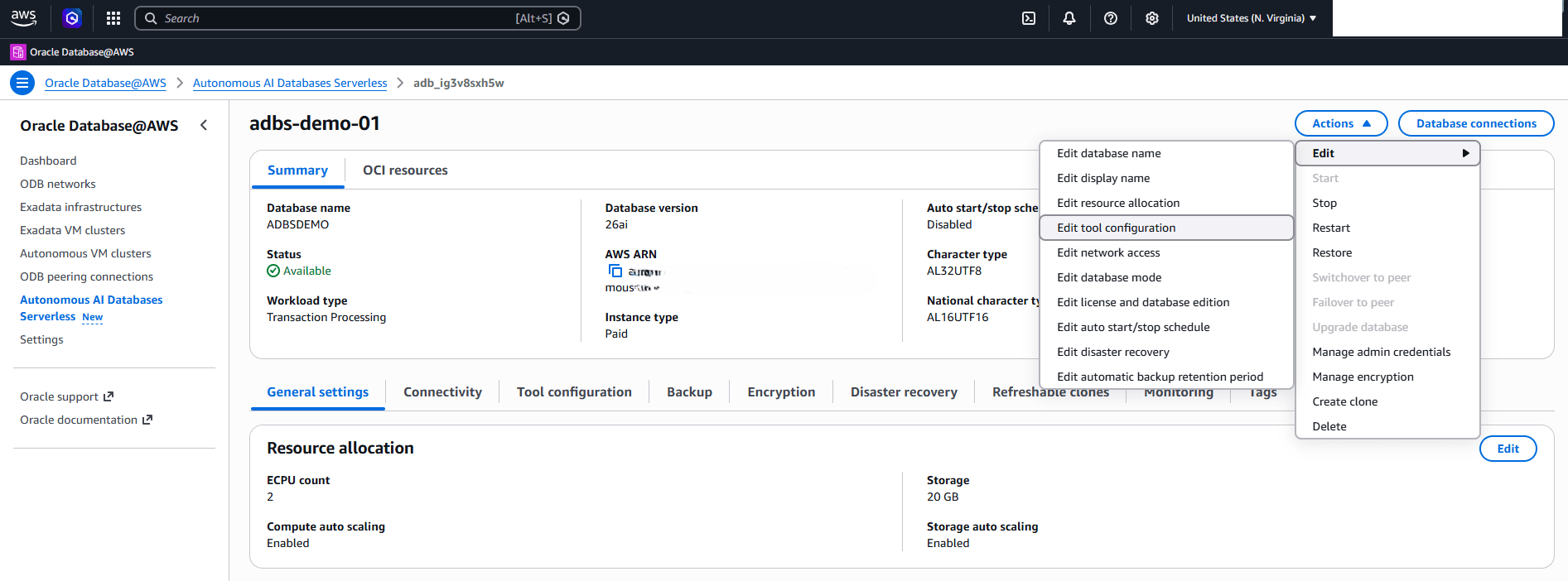Image resolution: width=1568 pixels, height=581 pixels.
Task: Choose Edit network access
Action: tap(1166, 252)
